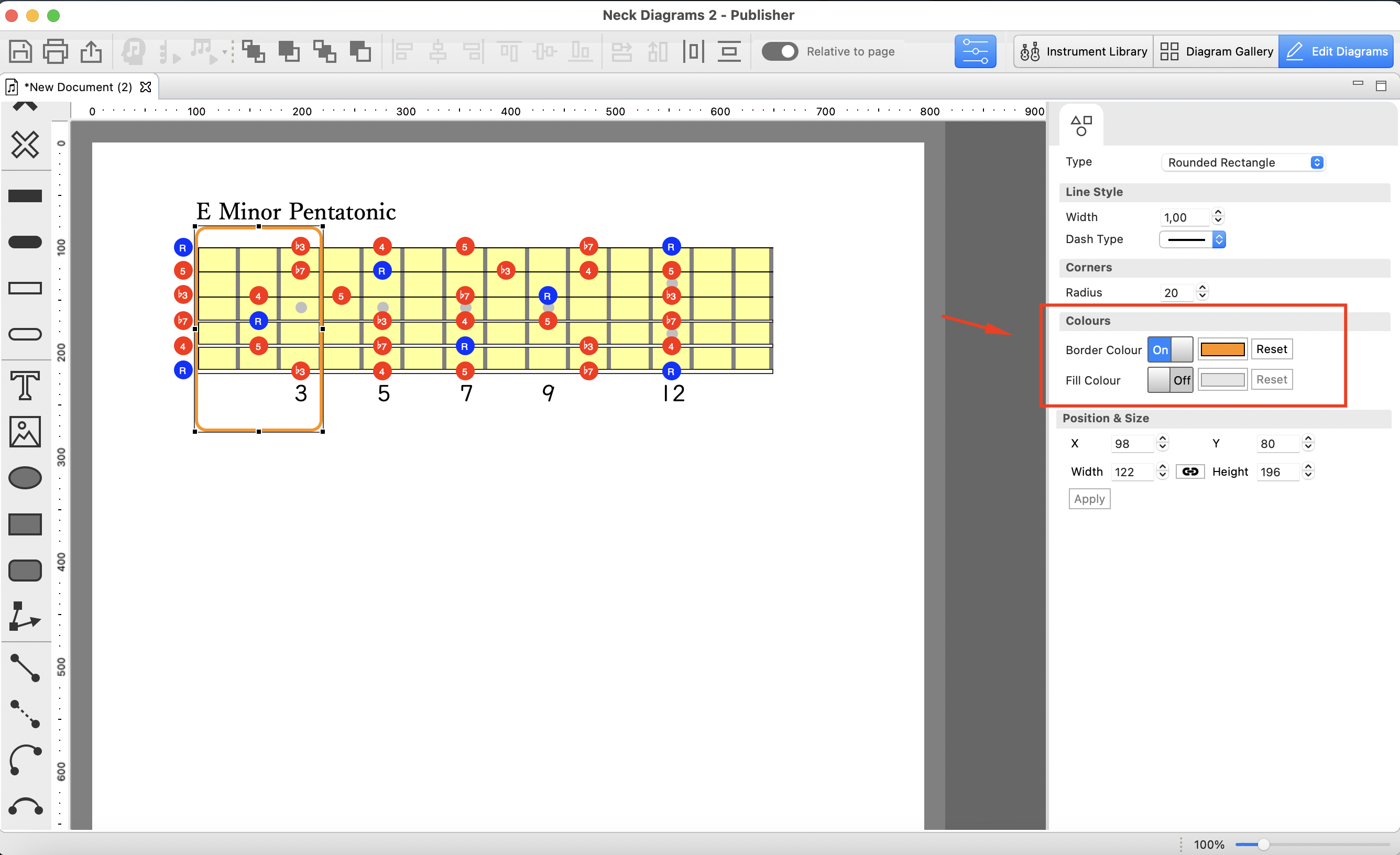Image resolution: width=1400 pixels, height=855 pixels.
Task: Turn off the Border Colour switch
Action: (1170, 349)
